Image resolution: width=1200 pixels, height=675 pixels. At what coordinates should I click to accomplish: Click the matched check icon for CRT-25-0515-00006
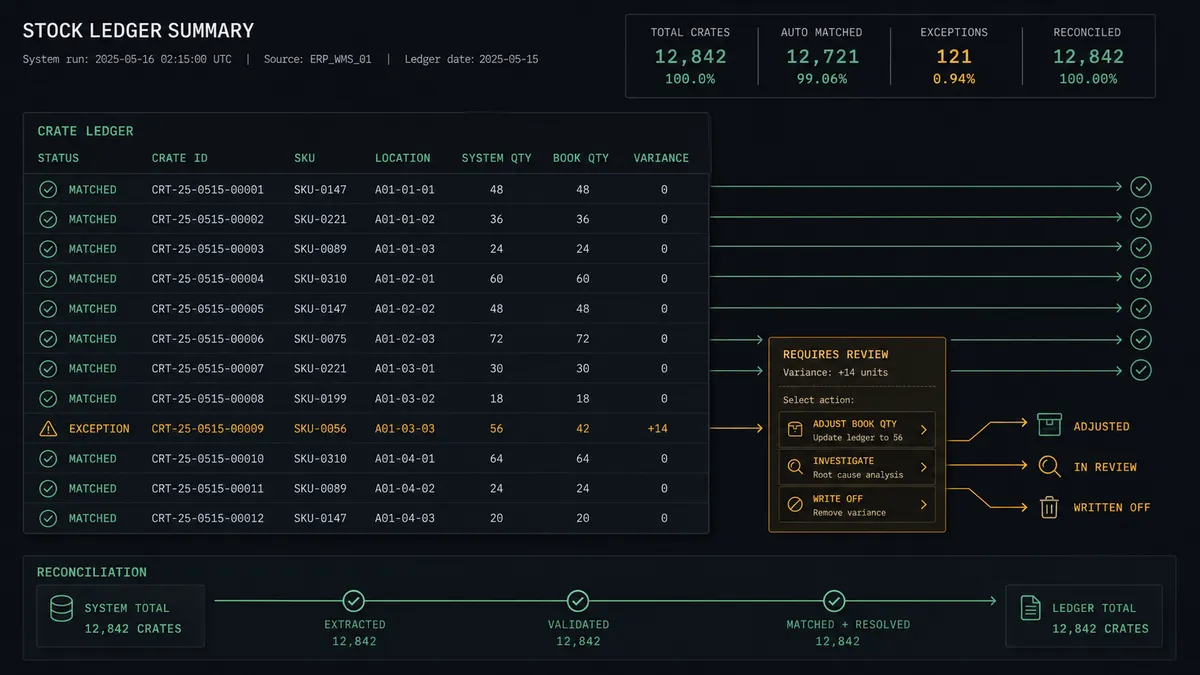pyautogui.click(x=48, y=339)
